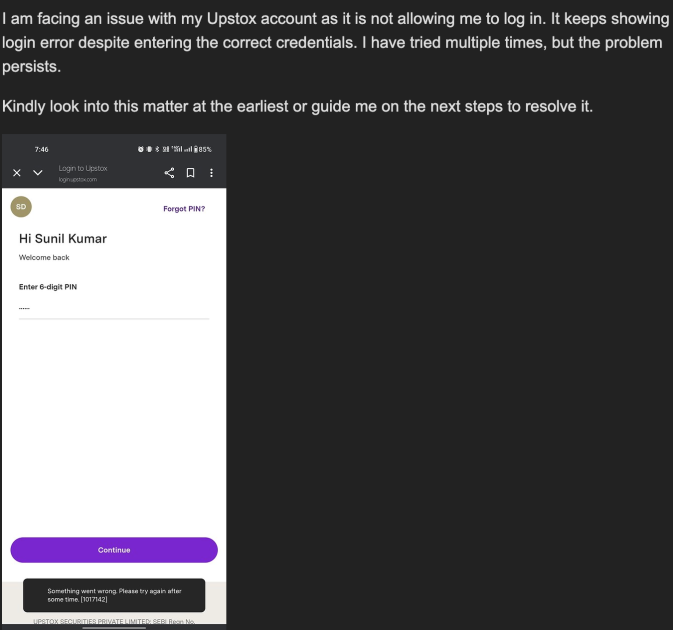
Task: Tap the battery 85% indicator
Action: [x=202, y=149]
